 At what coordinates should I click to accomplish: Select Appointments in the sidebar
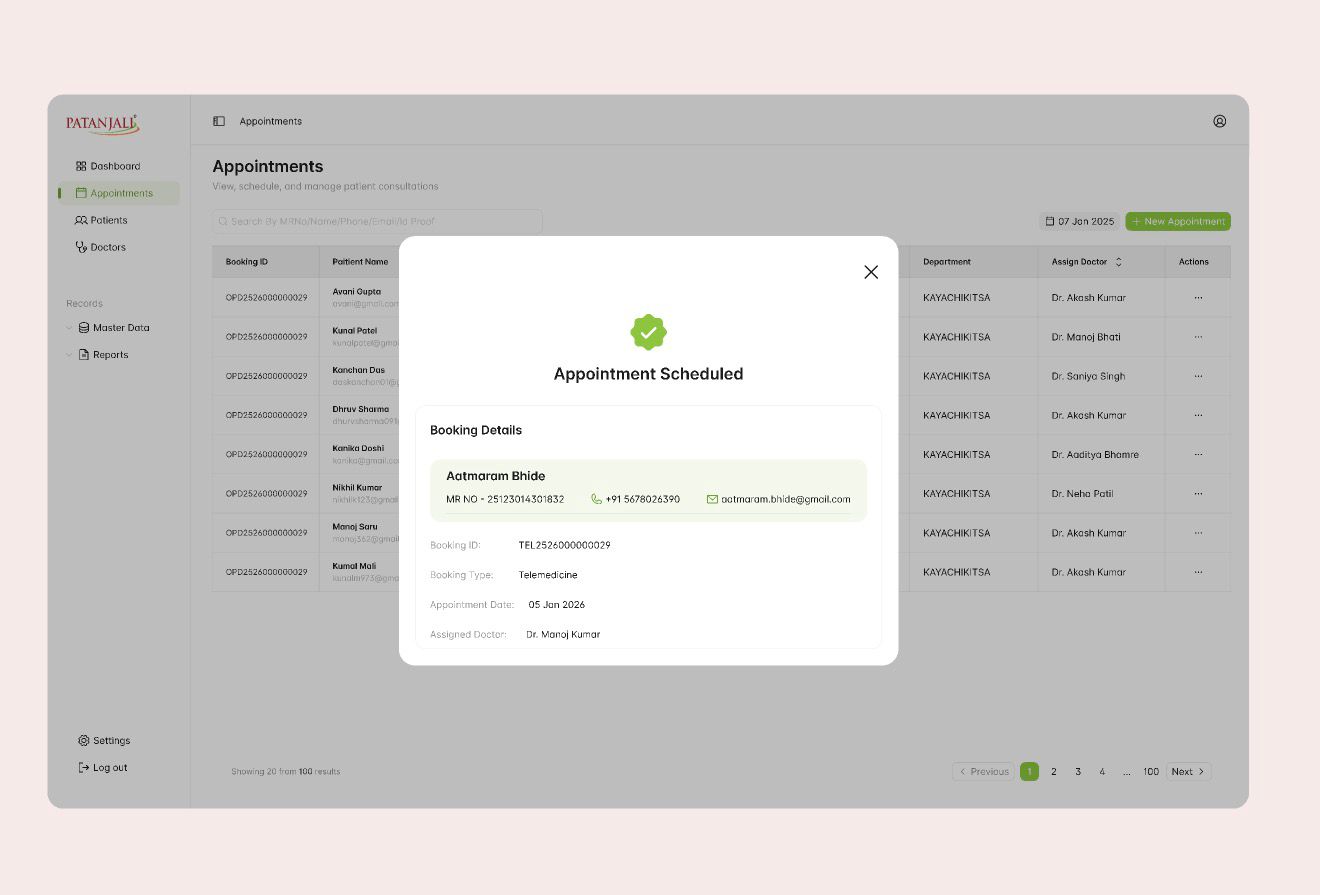tap(119, 193)
